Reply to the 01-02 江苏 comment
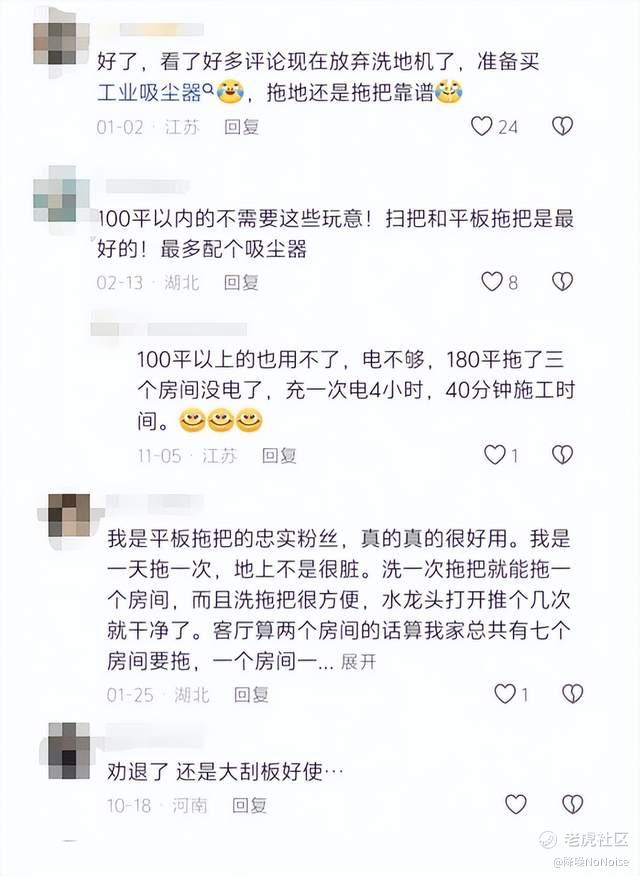 coord(241,127)
